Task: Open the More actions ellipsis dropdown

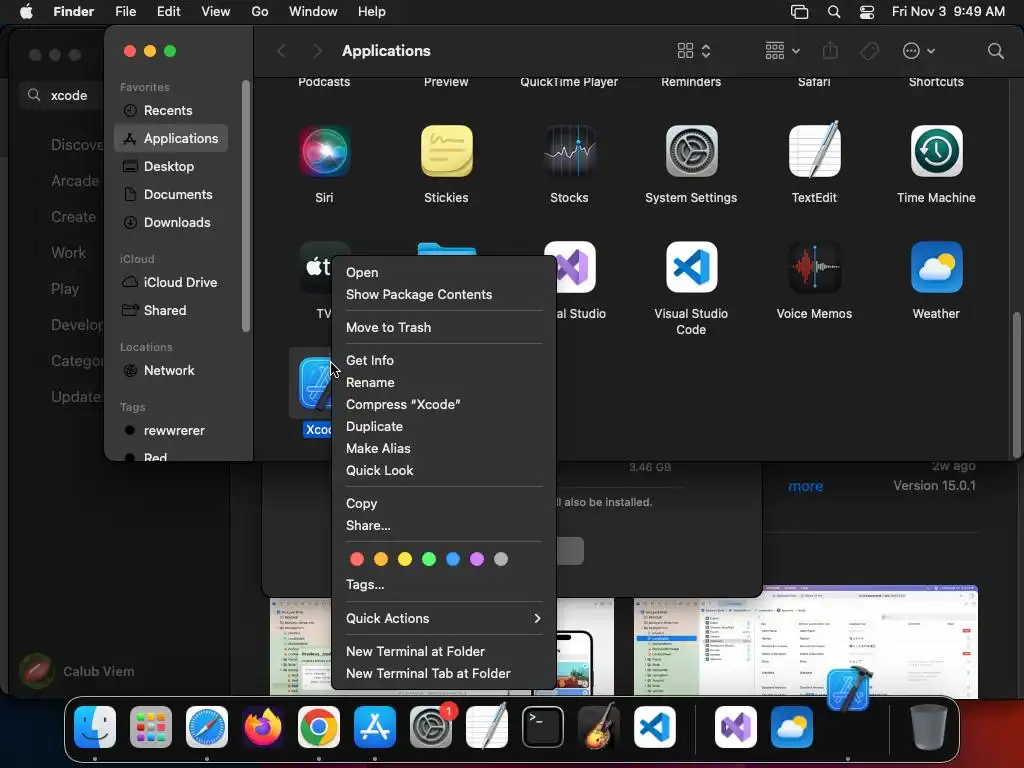Action: (919, 51)
